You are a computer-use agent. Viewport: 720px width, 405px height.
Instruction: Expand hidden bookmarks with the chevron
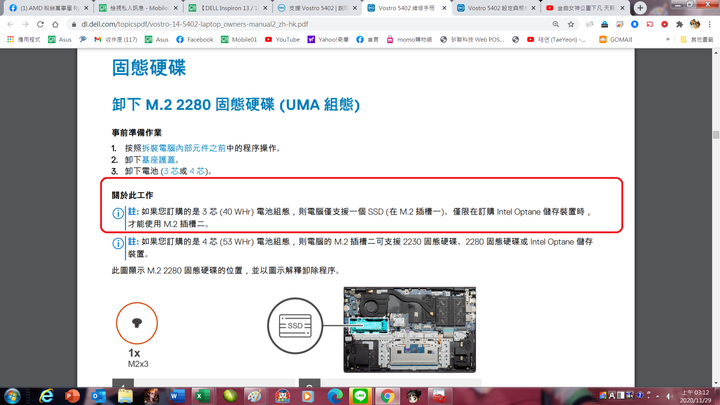coord(668,39)
